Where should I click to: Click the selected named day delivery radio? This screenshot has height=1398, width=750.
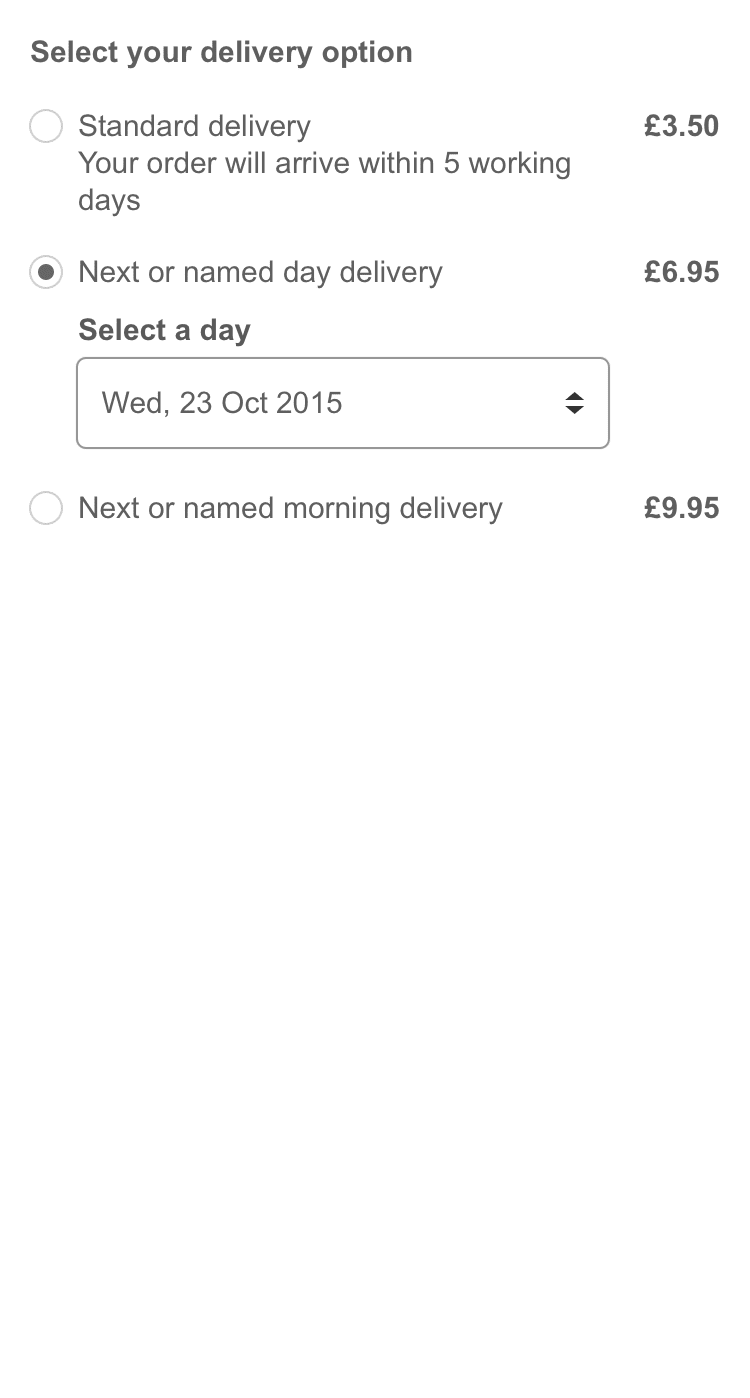46,272
